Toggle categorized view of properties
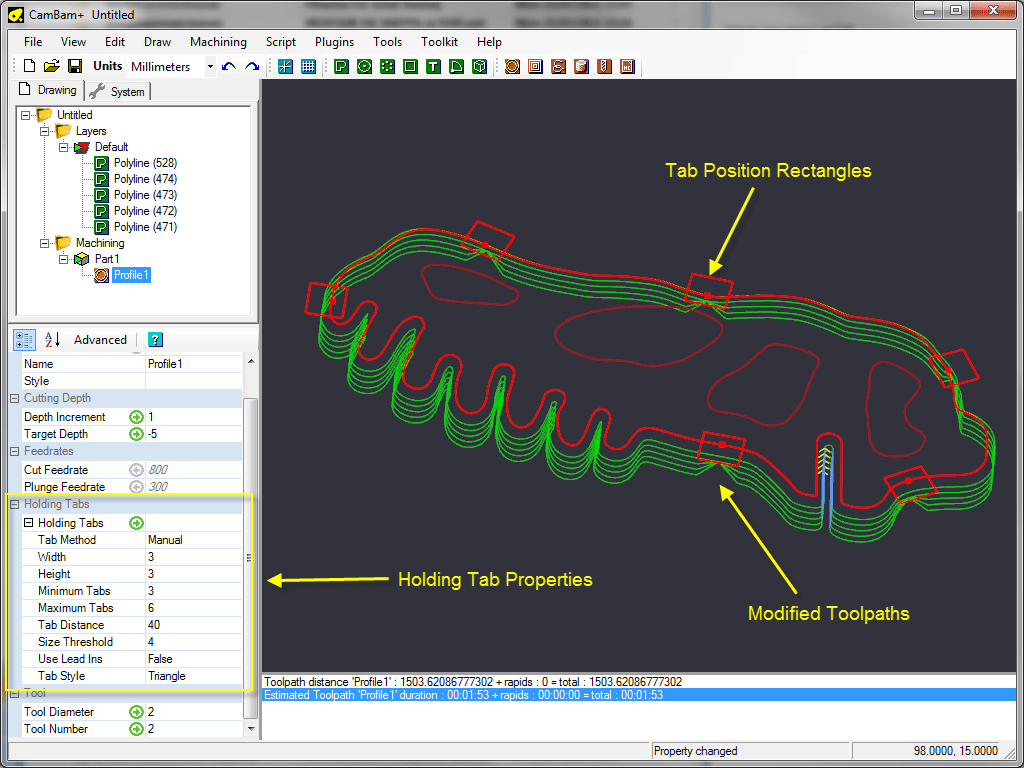The height and width of the screenshot is (768, 1024). 25,340
